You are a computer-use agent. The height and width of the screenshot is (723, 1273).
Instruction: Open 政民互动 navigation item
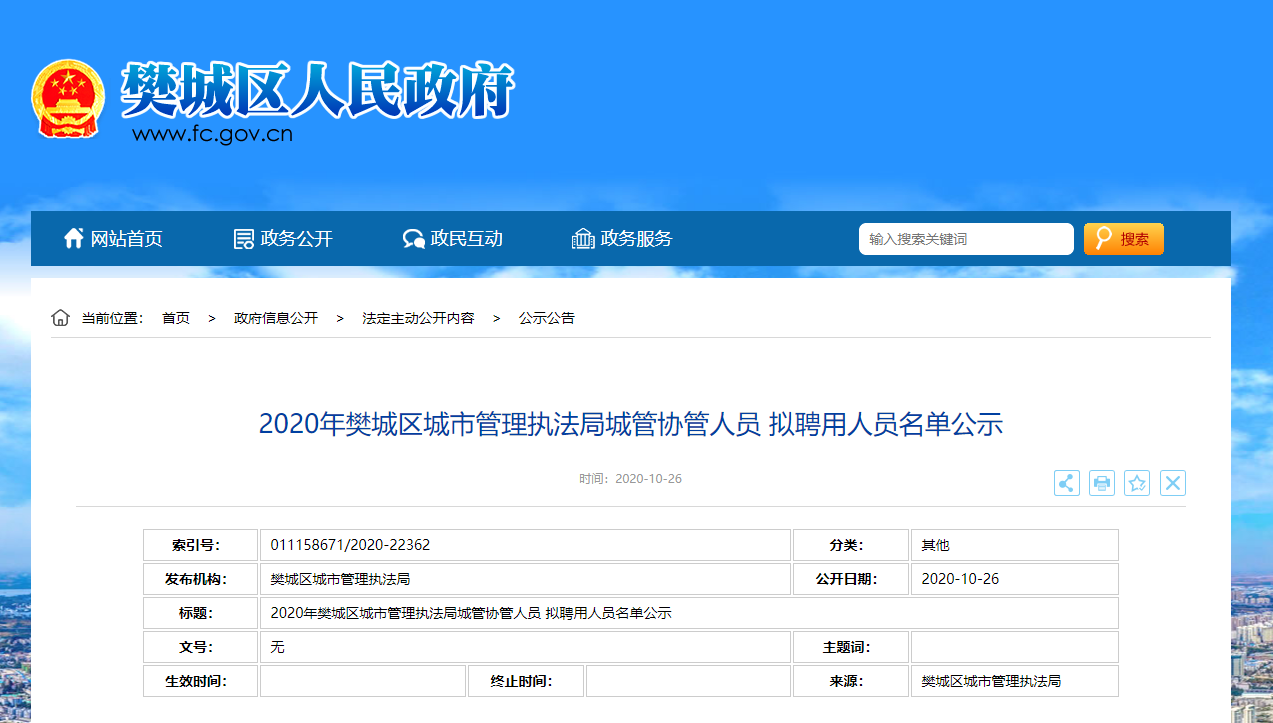coord(467,238)
